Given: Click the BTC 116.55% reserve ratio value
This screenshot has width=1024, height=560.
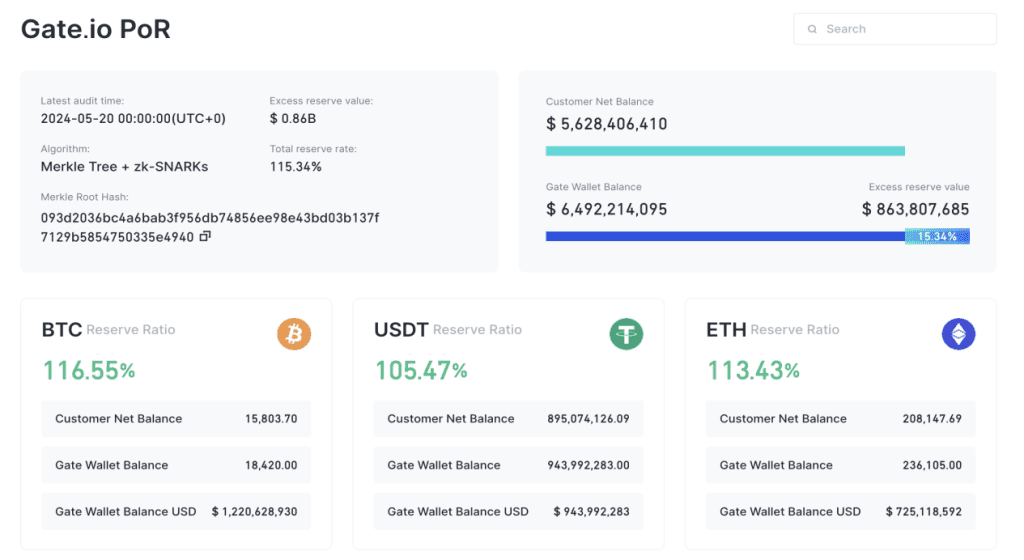Looking at the screenshot, I should (89, 371).
